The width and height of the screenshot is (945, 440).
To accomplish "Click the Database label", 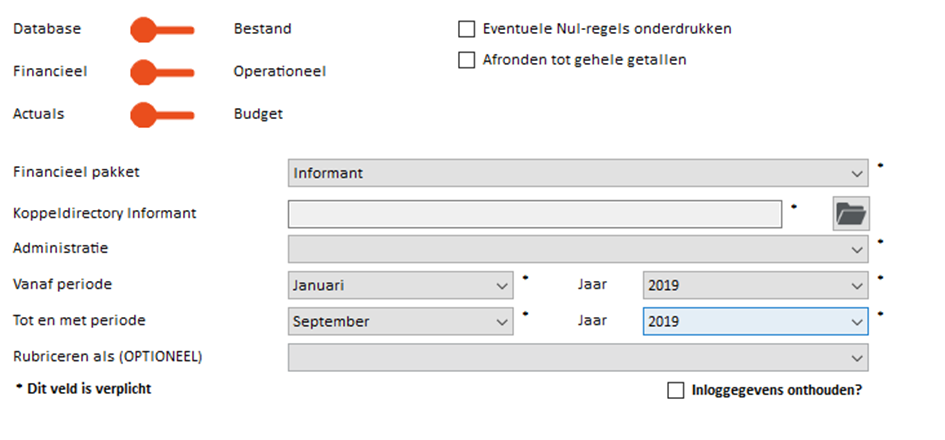I will pyautogui.click(x=47, y=28).
